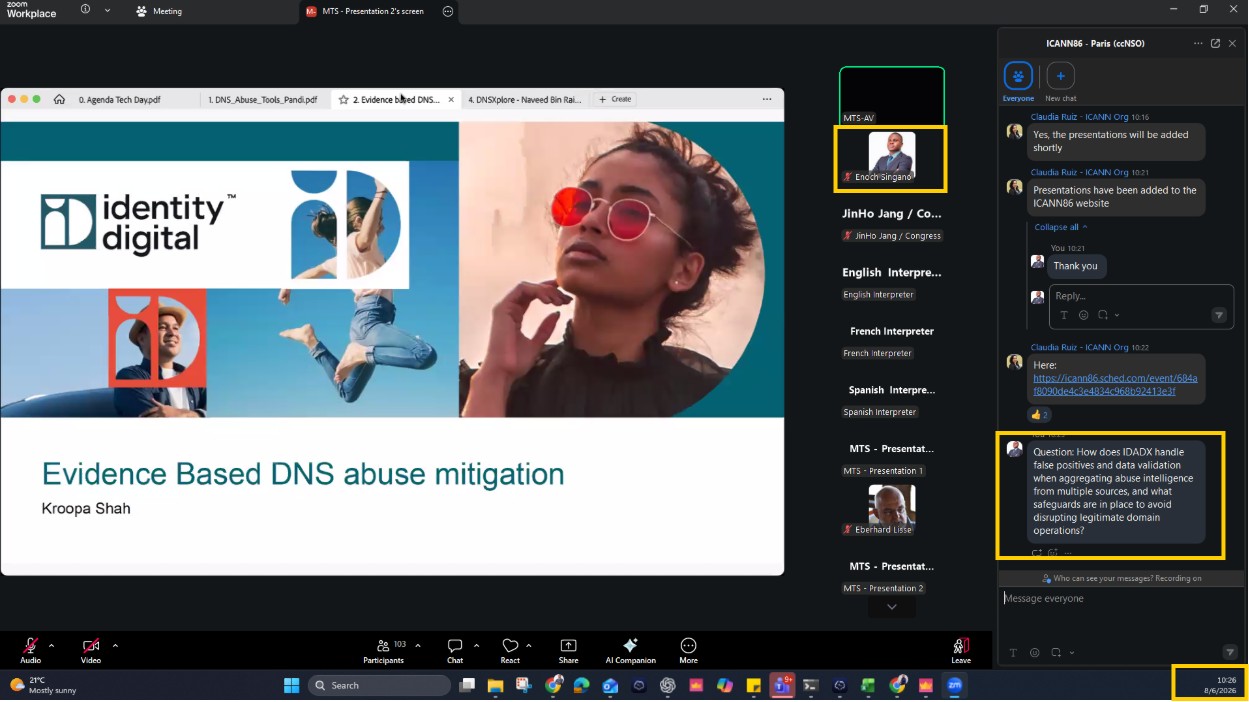Open the More options icon
This screenshot has height=702, width=1249.
click(688, 645)
